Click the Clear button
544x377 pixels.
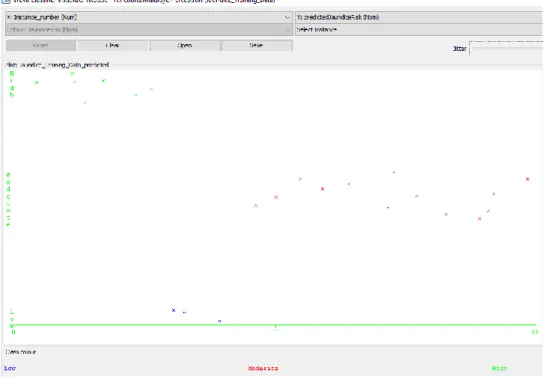click(x=113, y=45)
